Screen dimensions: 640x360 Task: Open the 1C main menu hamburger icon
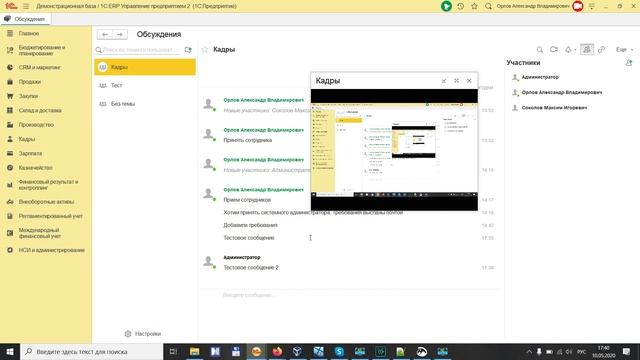pos(26,6)
